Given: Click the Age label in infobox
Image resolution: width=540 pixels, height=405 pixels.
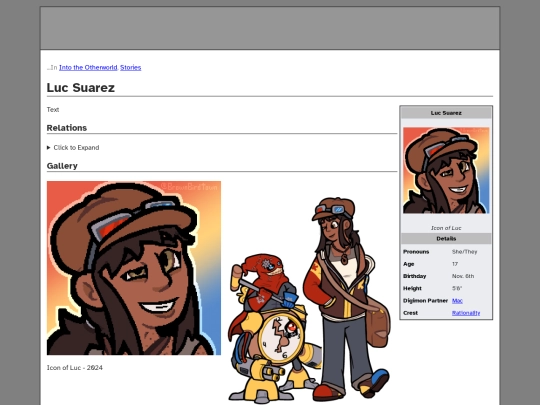Looking at the screenshot, I should pos(408,264).
